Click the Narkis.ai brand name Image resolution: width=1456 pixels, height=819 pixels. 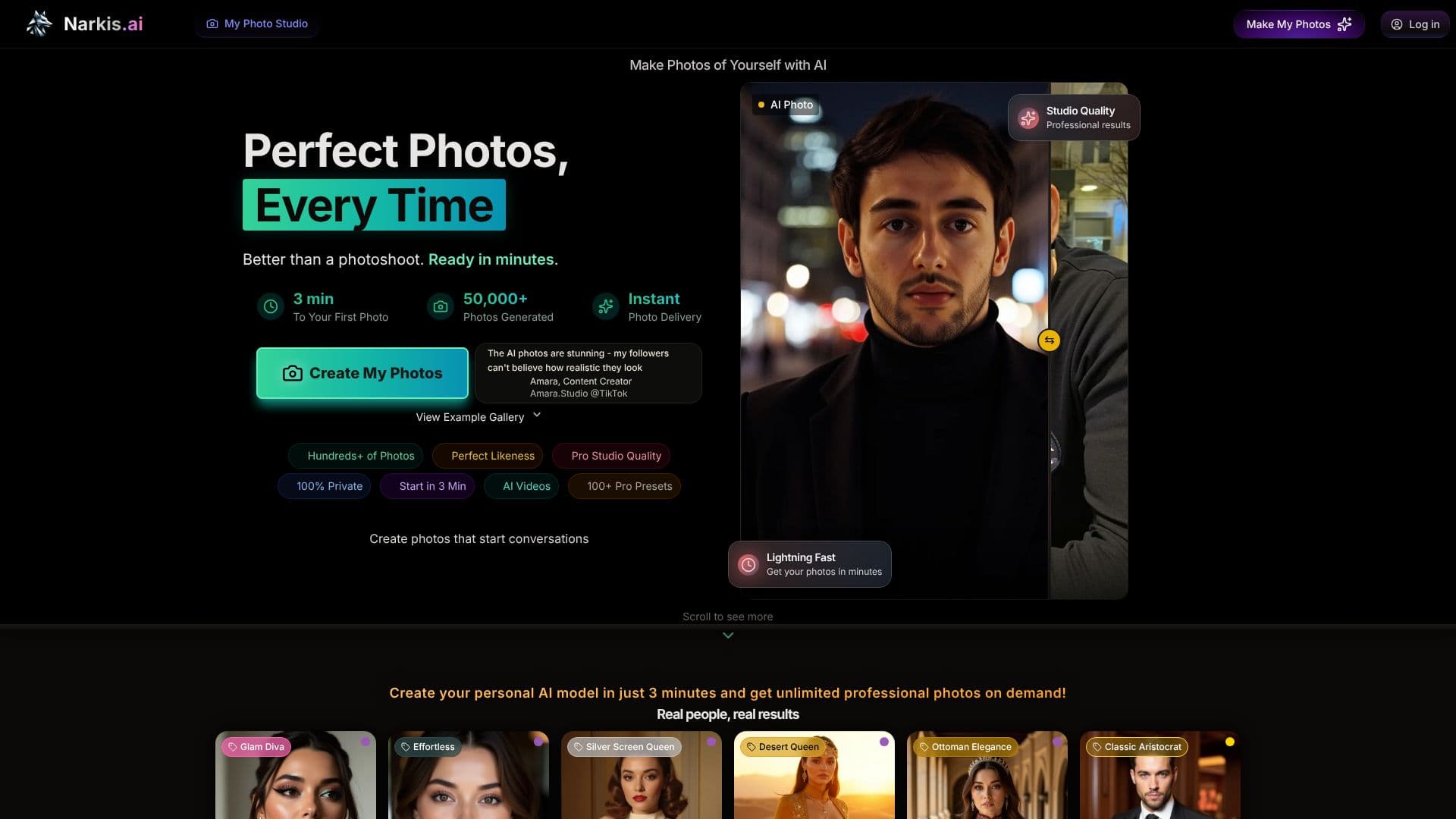pyautogui.click(x=103, y=24)
